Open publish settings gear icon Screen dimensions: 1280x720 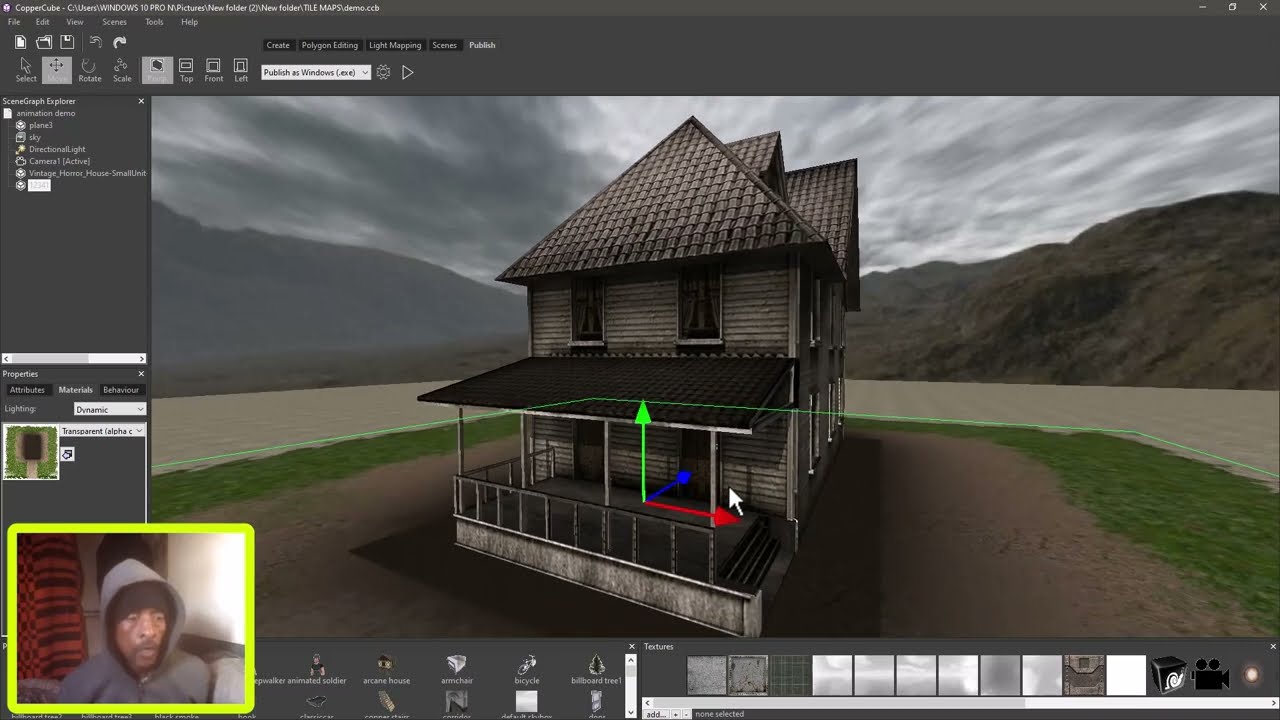tap(383, 72)
